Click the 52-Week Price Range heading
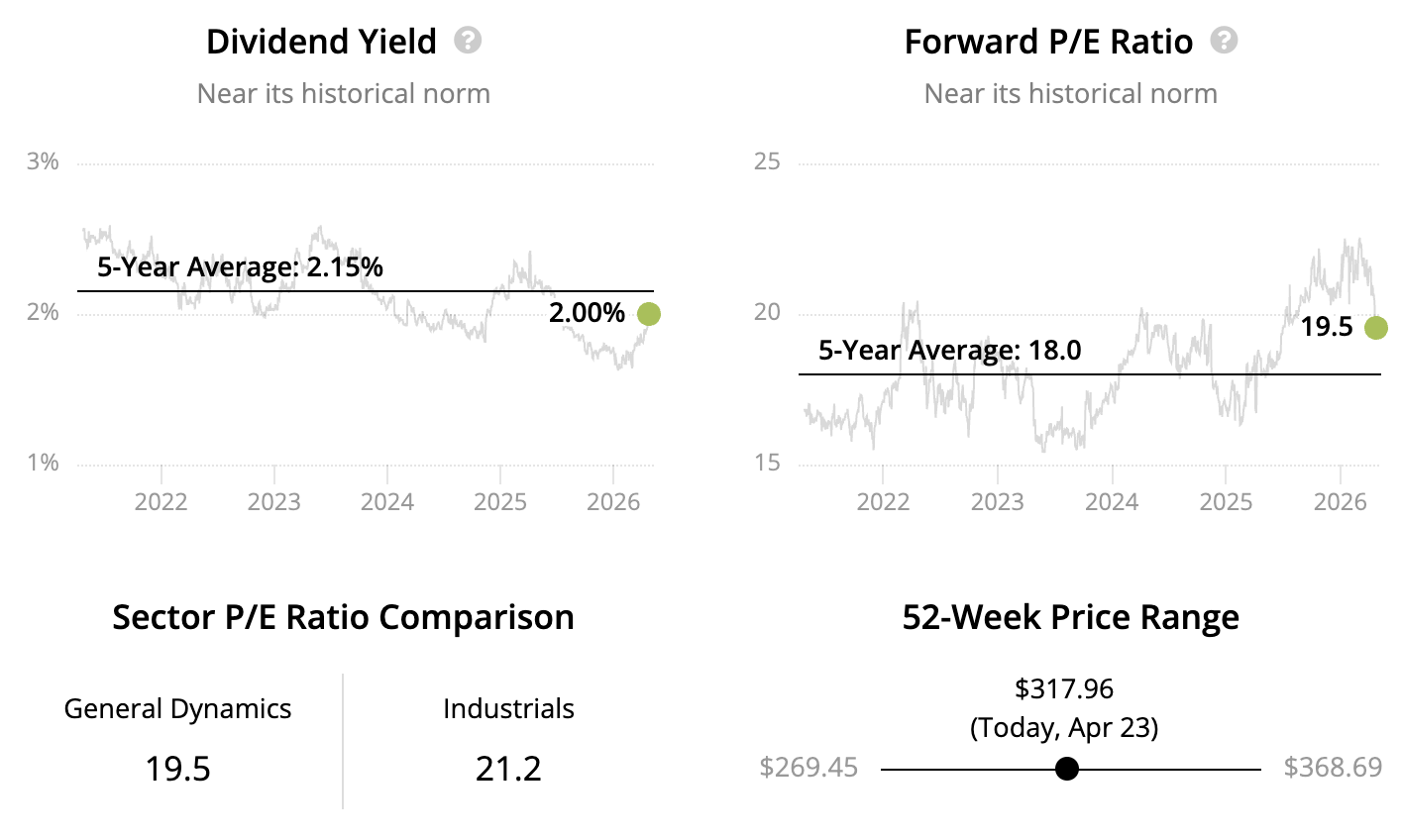The image size is (1401, 840). 1070,617
